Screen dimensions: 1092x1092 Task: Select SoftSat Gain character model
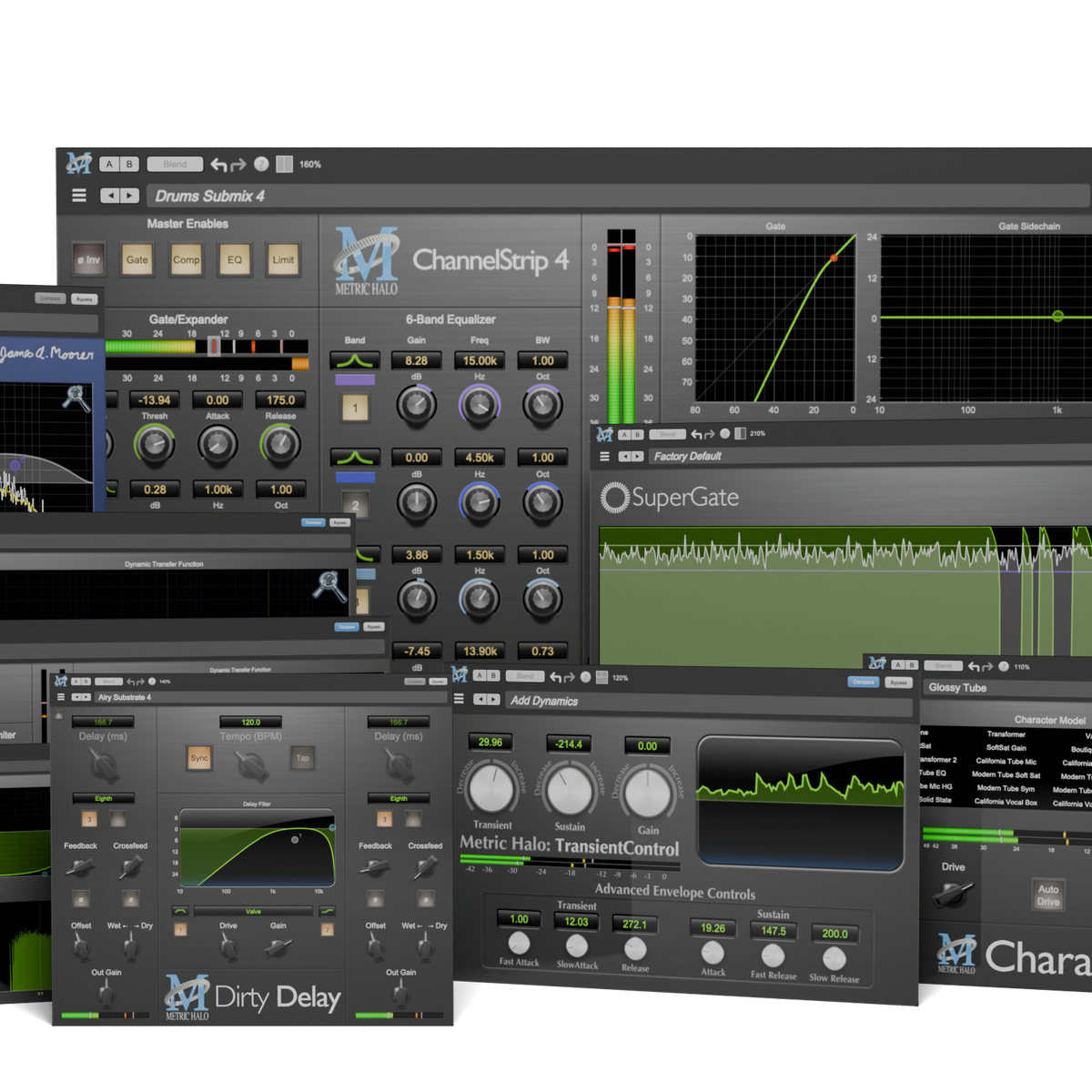click(x=1006, y=748)
